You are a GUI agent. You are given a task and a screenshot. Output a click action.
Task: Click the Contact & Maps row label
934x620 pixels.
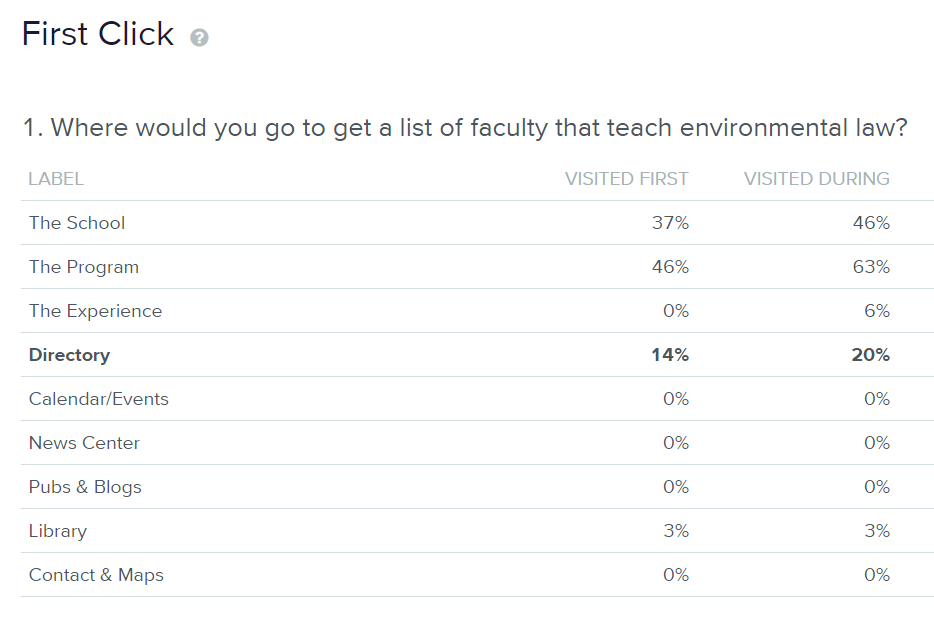(96, 575)
